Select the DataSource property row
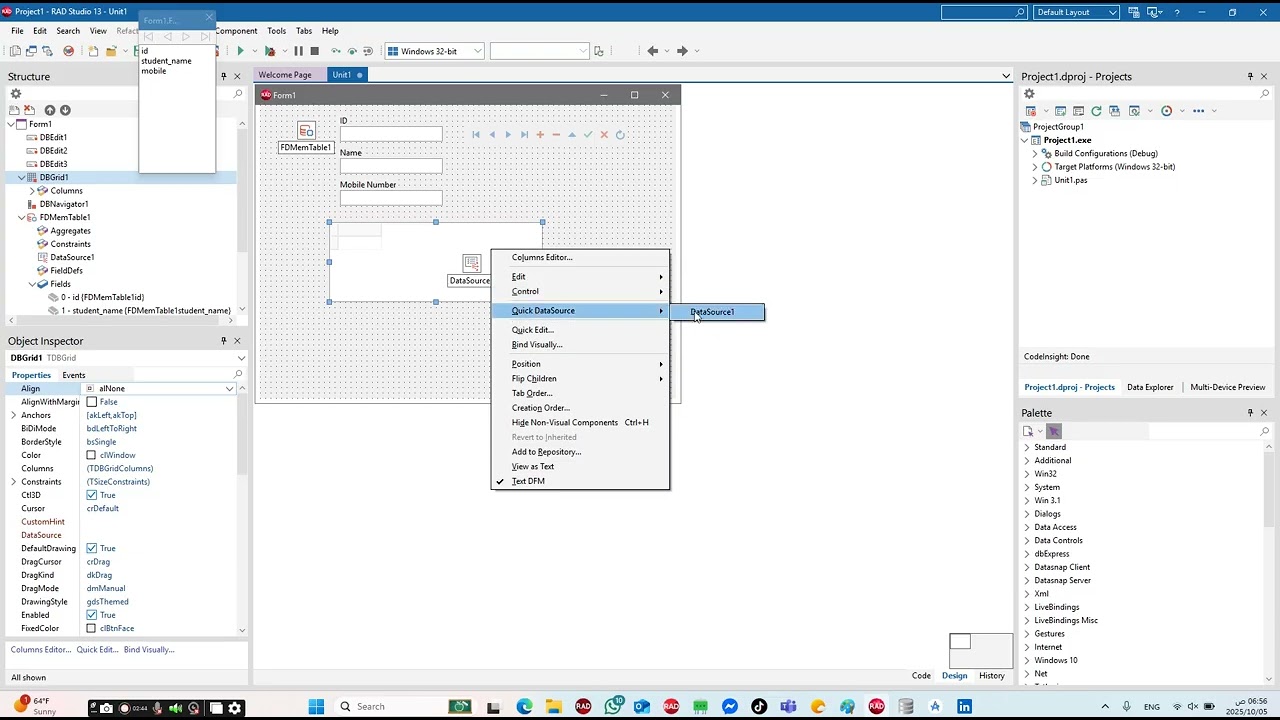Screen dimensions: 1280x720 point(124,535)
